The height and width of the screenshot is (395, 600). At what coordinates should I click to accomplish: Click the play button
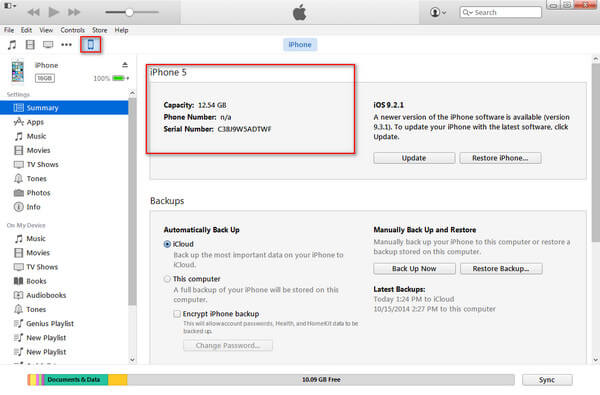coord(54,12)
